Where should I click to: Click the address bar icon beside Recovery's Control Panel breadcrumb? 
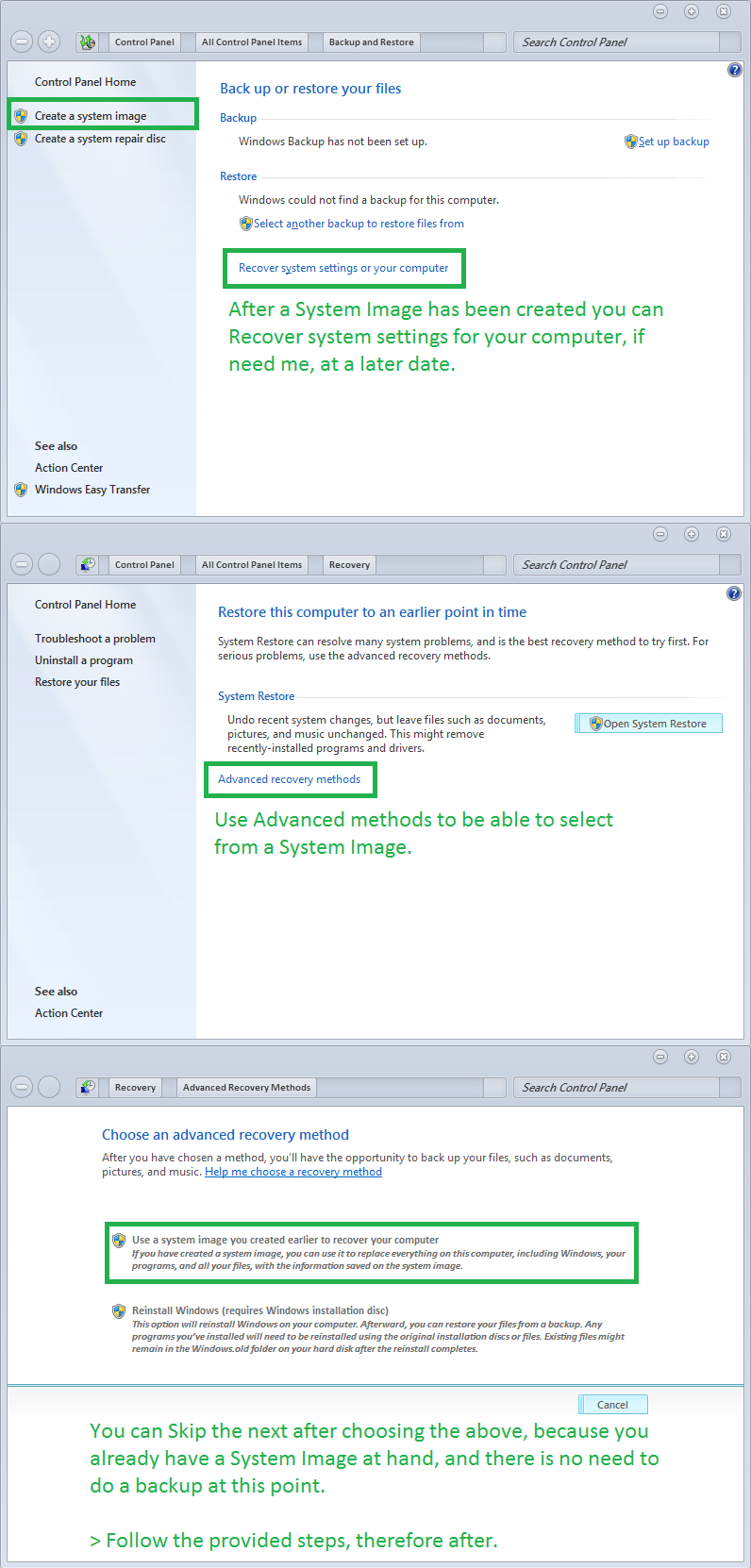[88, 564]
